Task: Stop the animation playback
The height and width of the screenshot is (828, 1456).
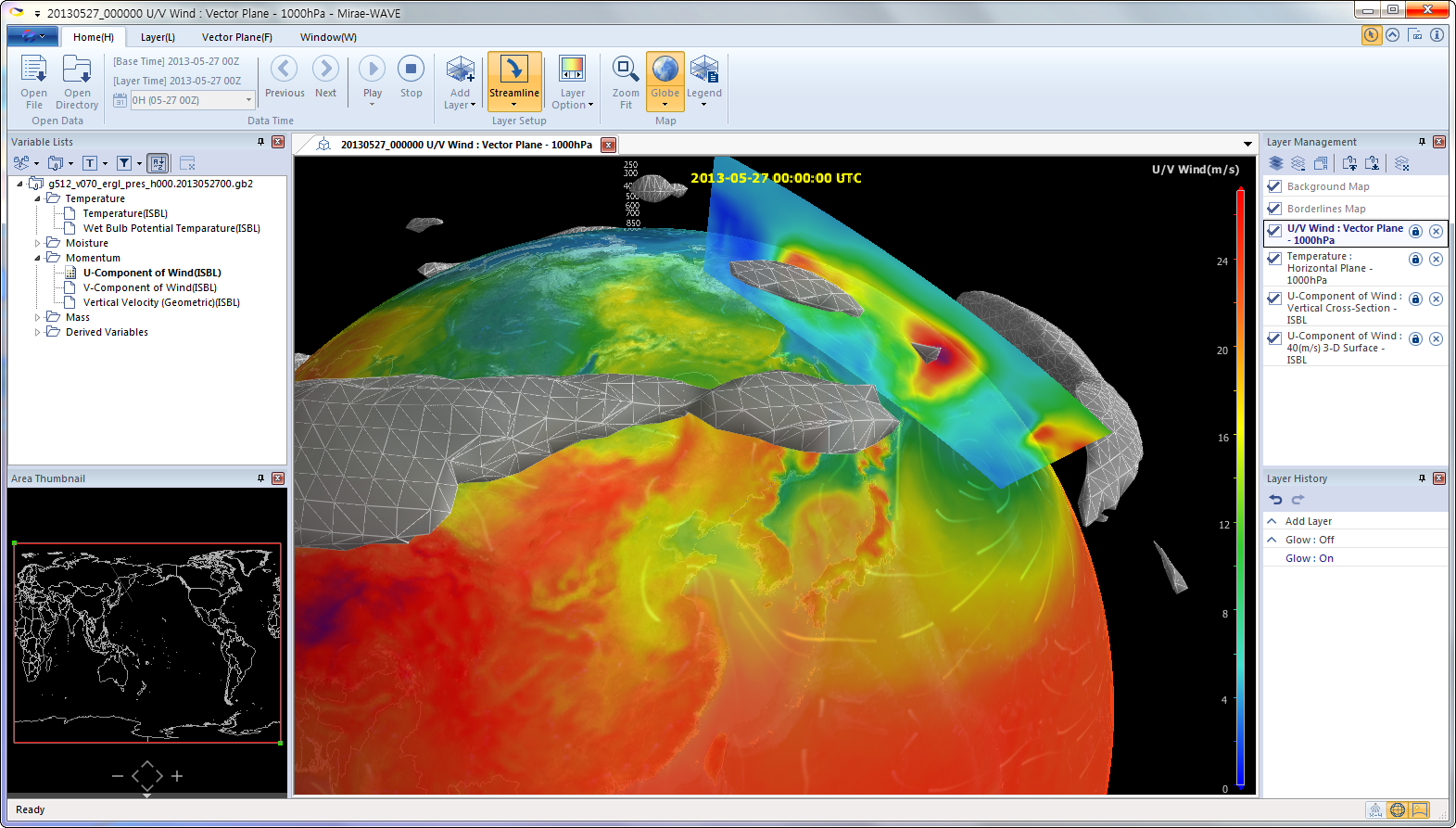Action: 411,76
